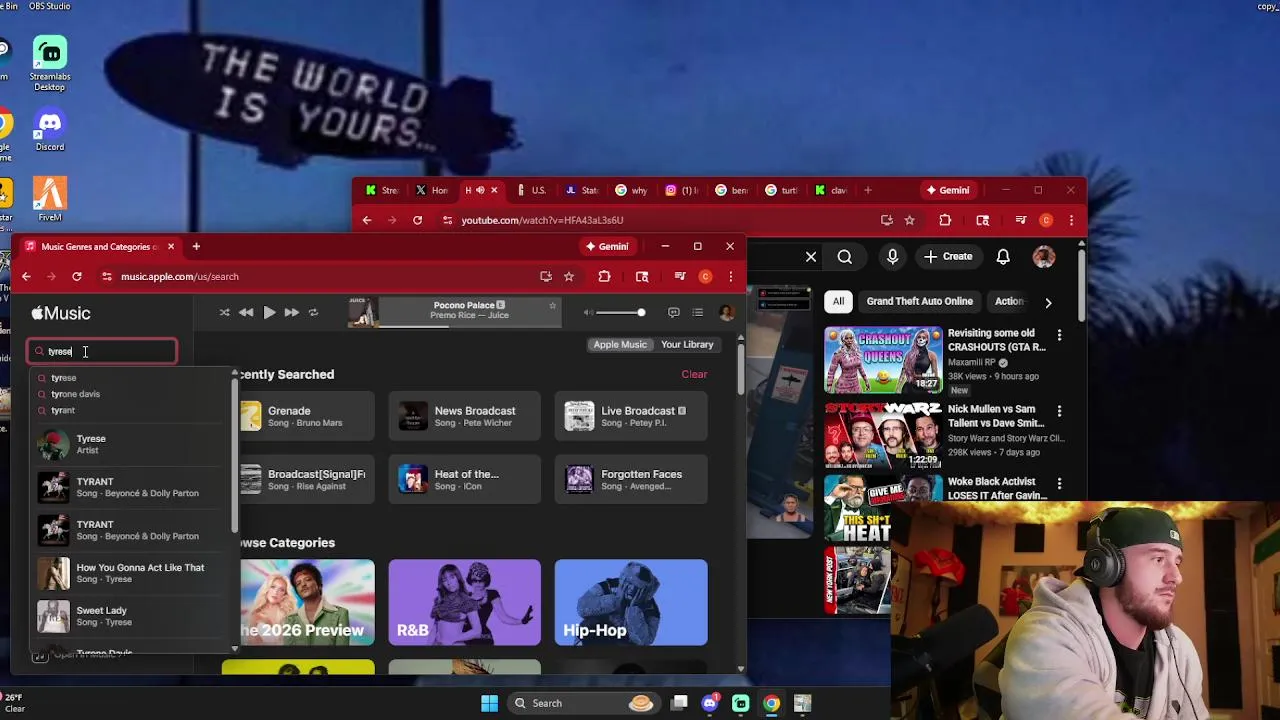Open Chrome menu in Apple Music window

pyautogui.click(x=731, y=277)
